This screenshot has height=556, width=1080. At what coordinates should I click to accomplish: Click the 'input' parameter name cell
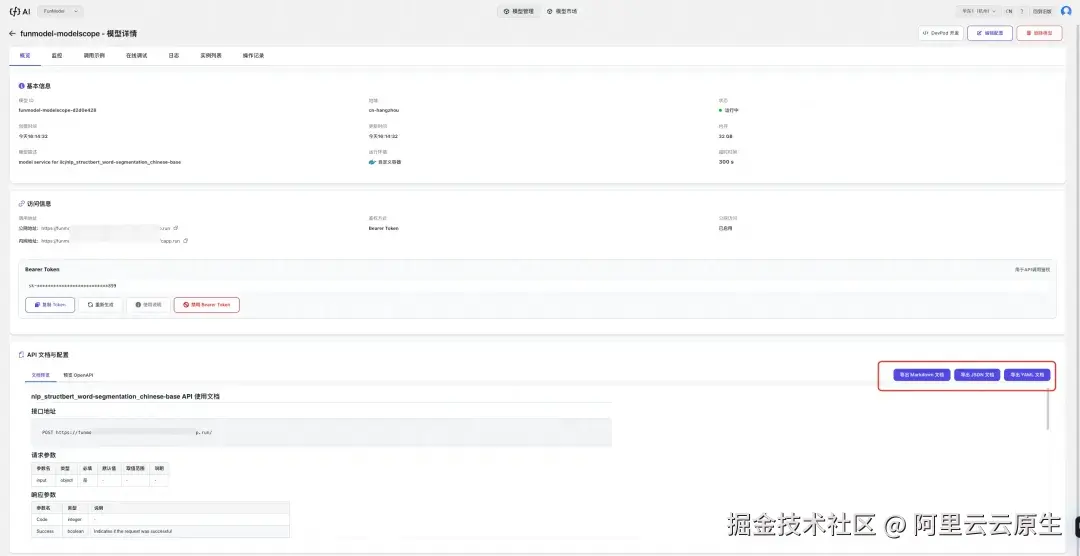pos(44,480)
